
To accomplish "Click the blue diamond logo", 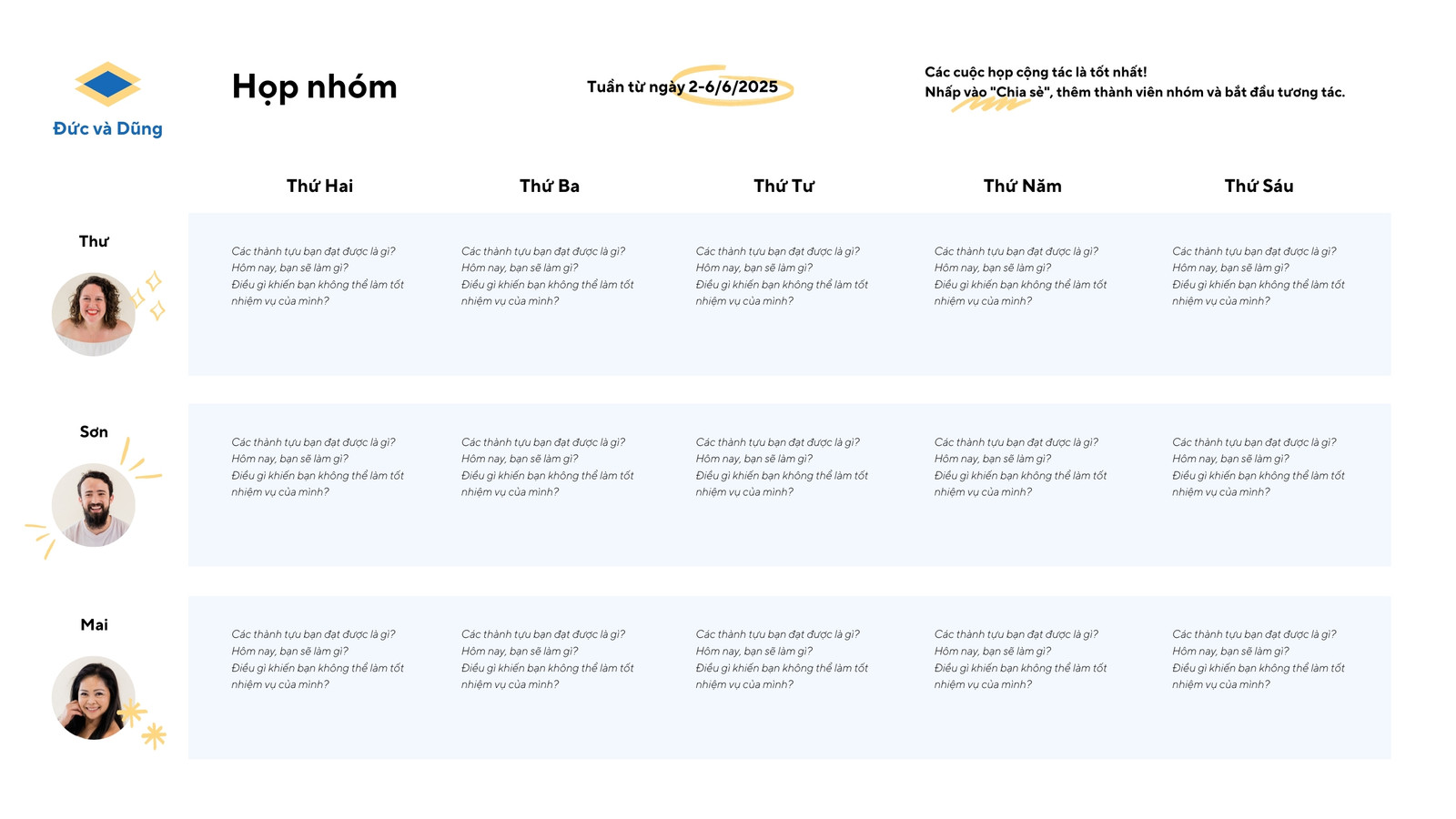I will point(107,85).
